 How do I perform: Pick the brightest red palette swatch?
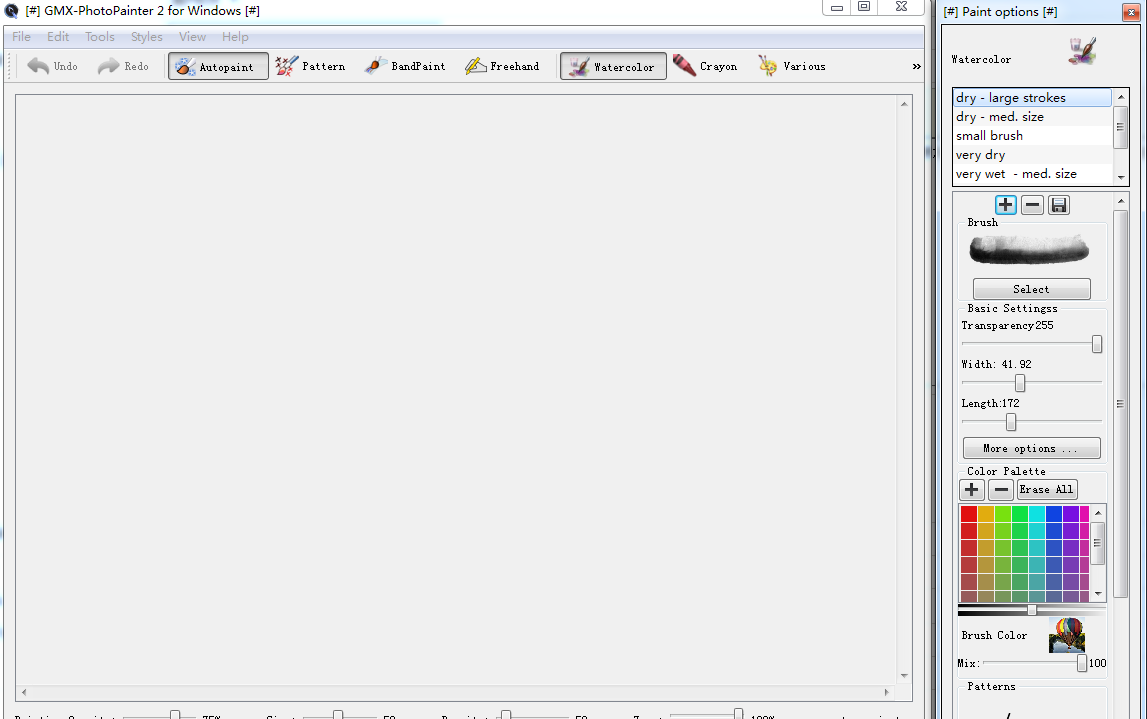coord(969,513)
